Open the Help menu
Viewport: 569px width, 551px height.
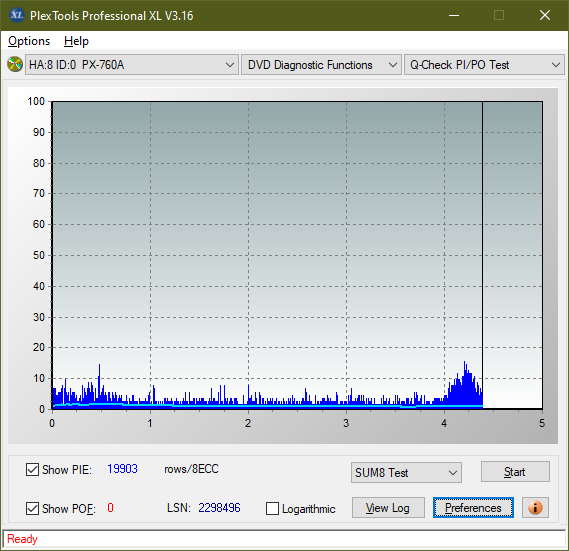[76, 41]
